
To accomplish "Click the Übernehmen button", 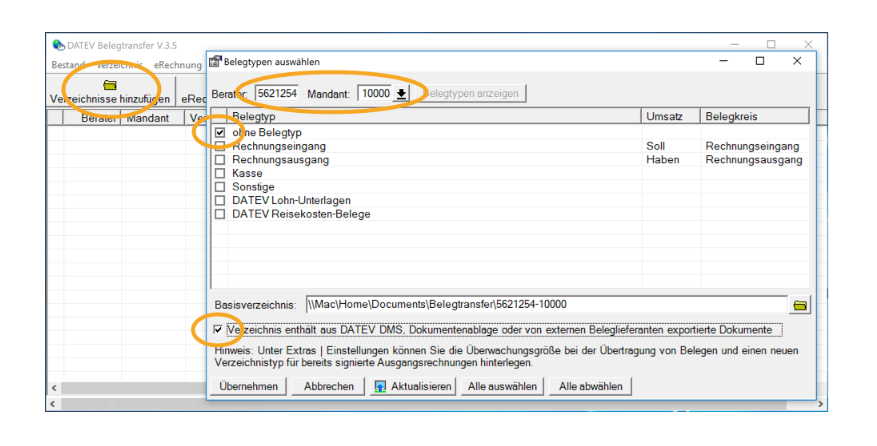I will 248,386.
